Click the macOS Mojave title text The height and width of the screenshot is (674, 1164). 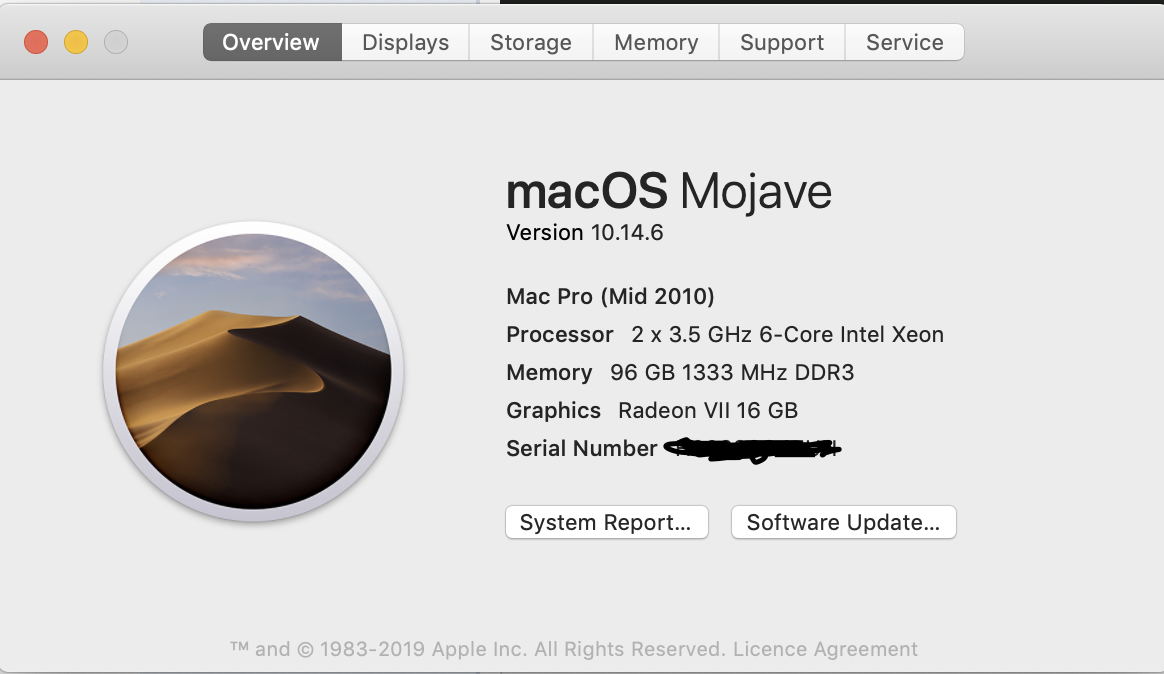(669, 190)
